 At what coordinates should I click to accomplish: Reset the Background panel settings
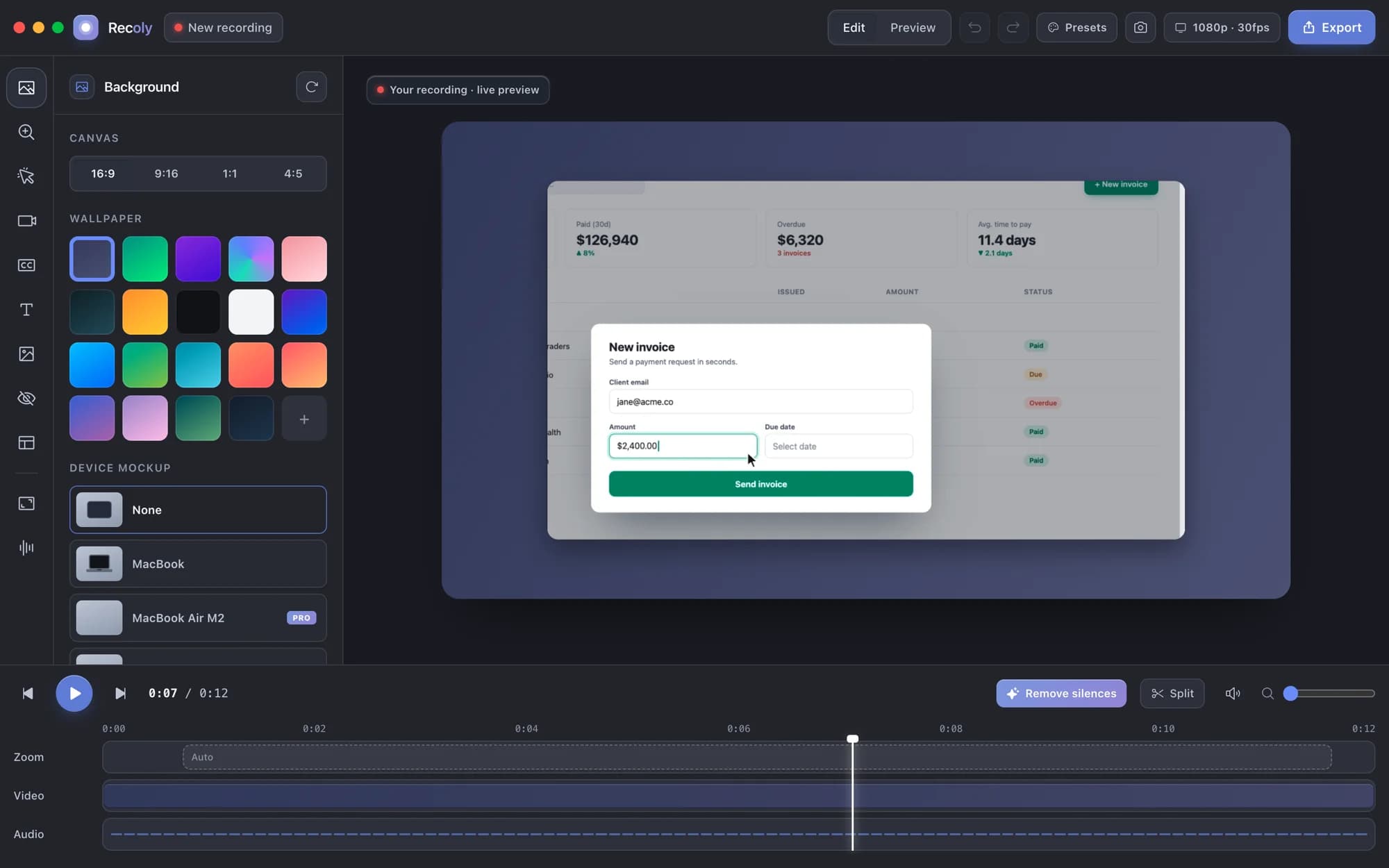coord(311,87)
